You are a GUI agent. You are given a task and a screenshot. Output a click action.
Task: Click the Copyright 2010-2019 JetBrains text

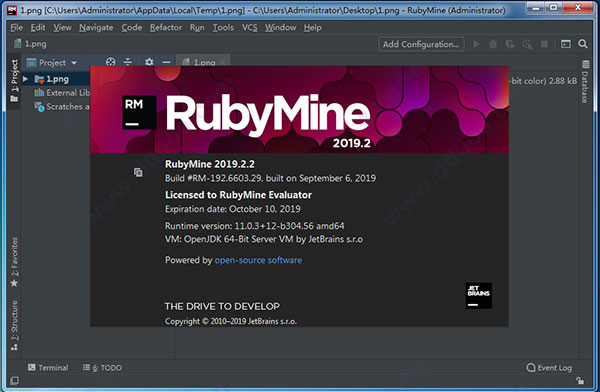tap(231, 321)
